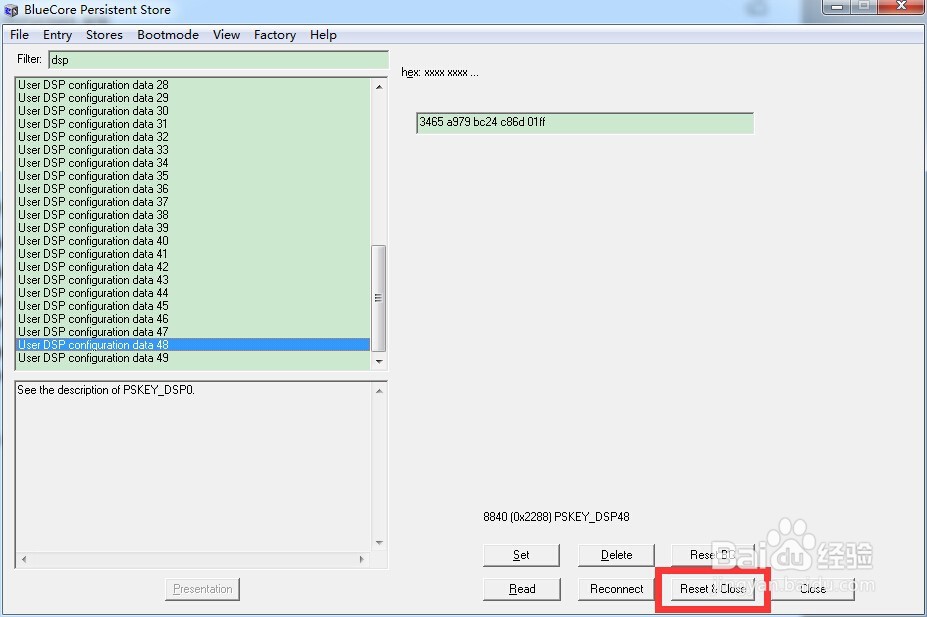
Task: Select User DSP configuration data 33
Action: point(193,150)
